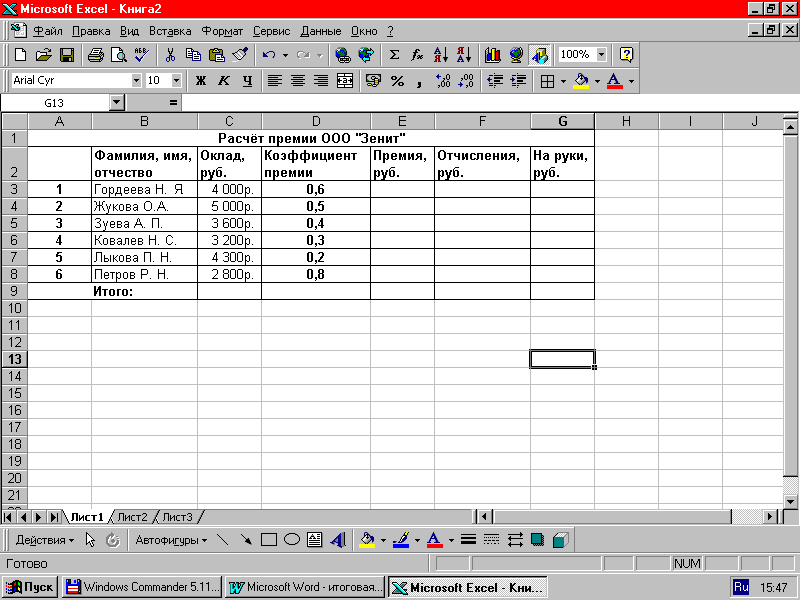800x600 pixels.
Task: Open the Правка menu
Action: point(91,31)
